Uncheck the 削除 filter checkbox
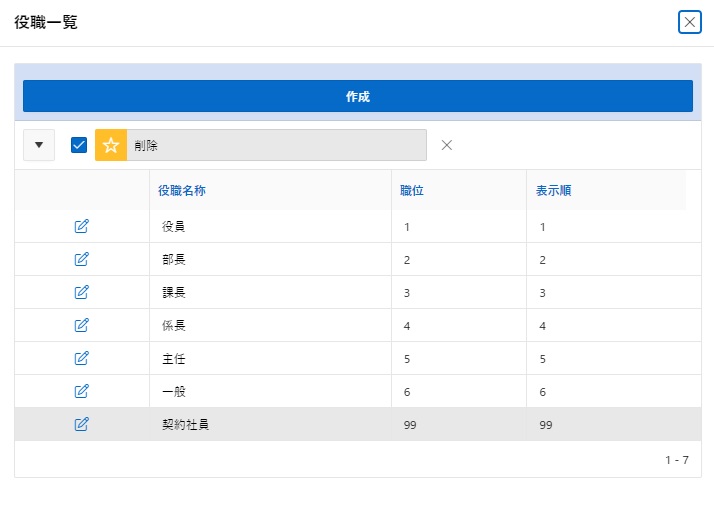The height and width of the screenshot is (508, 714). click(79, 145)
